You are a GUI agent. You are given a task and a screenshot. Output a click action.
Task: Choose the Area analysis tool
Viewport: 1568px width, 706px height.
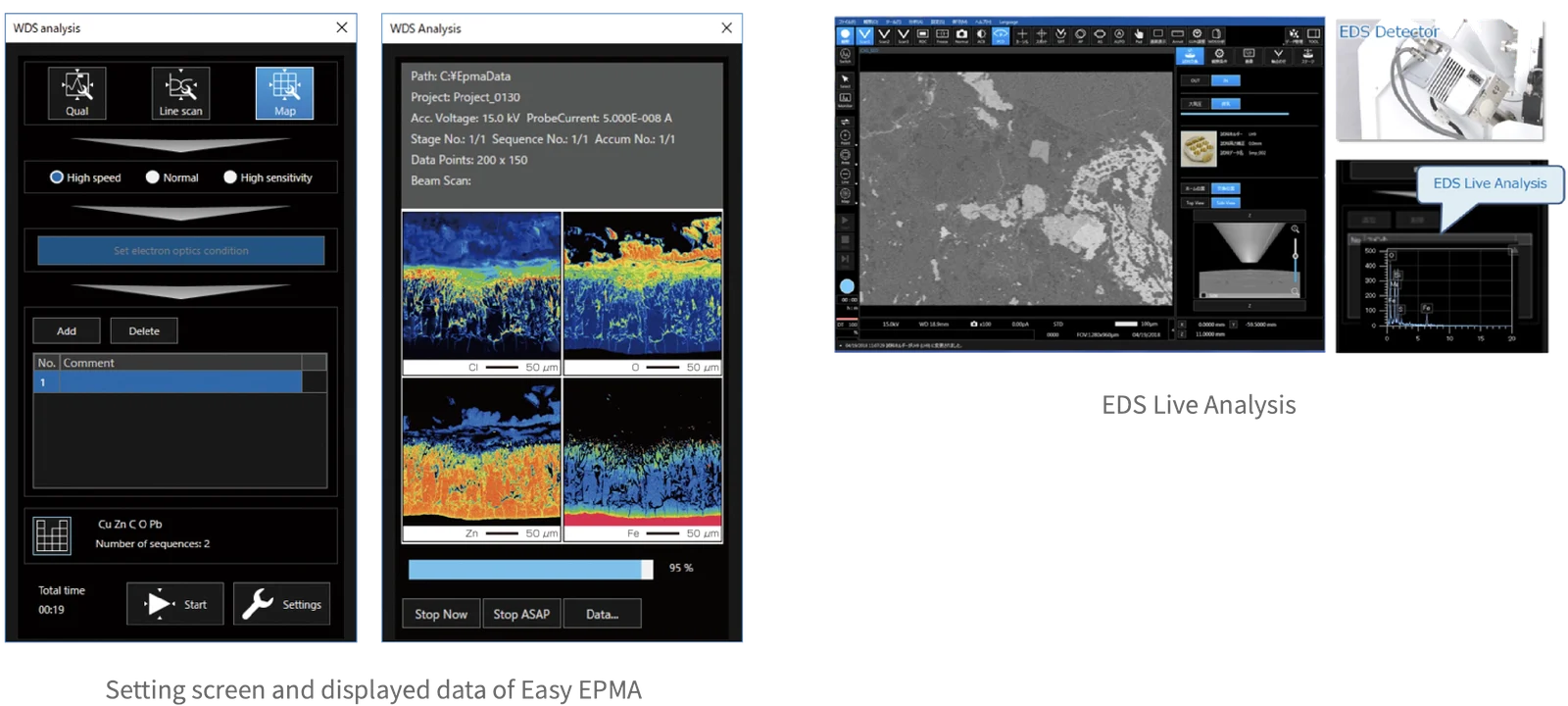pos(845,158)
